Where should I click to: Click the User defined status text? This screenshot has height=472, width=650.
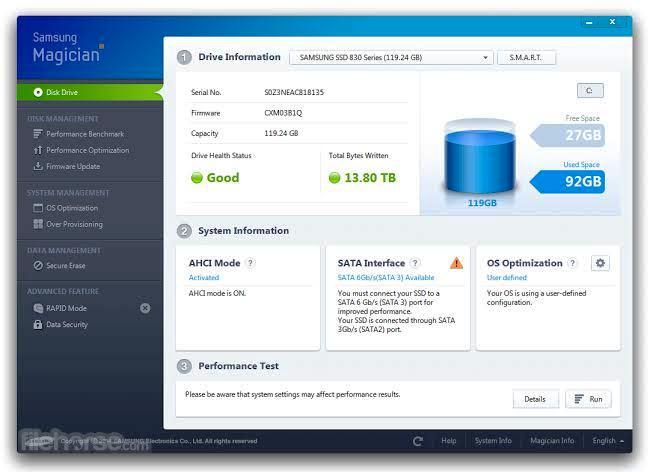point(507,278)
